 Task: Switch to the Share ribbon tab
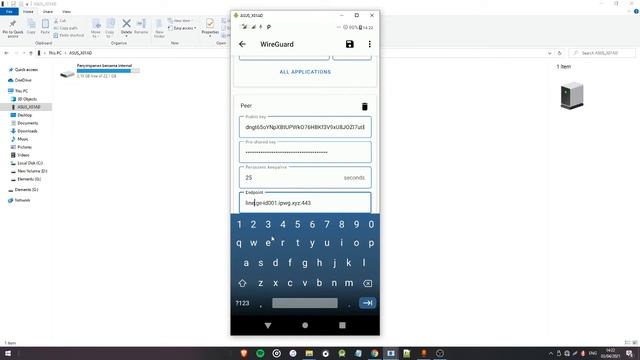coord(48,12)
